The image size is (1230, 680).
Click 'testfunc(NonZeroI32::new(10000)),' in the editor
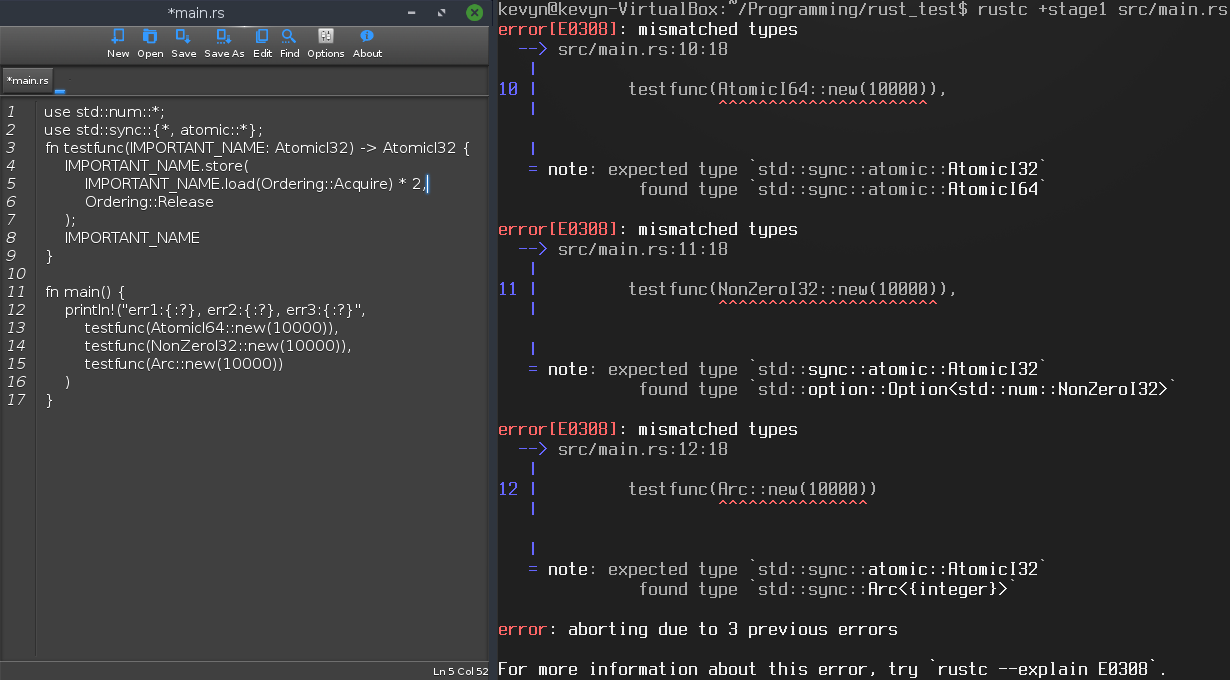click(218, 346)
